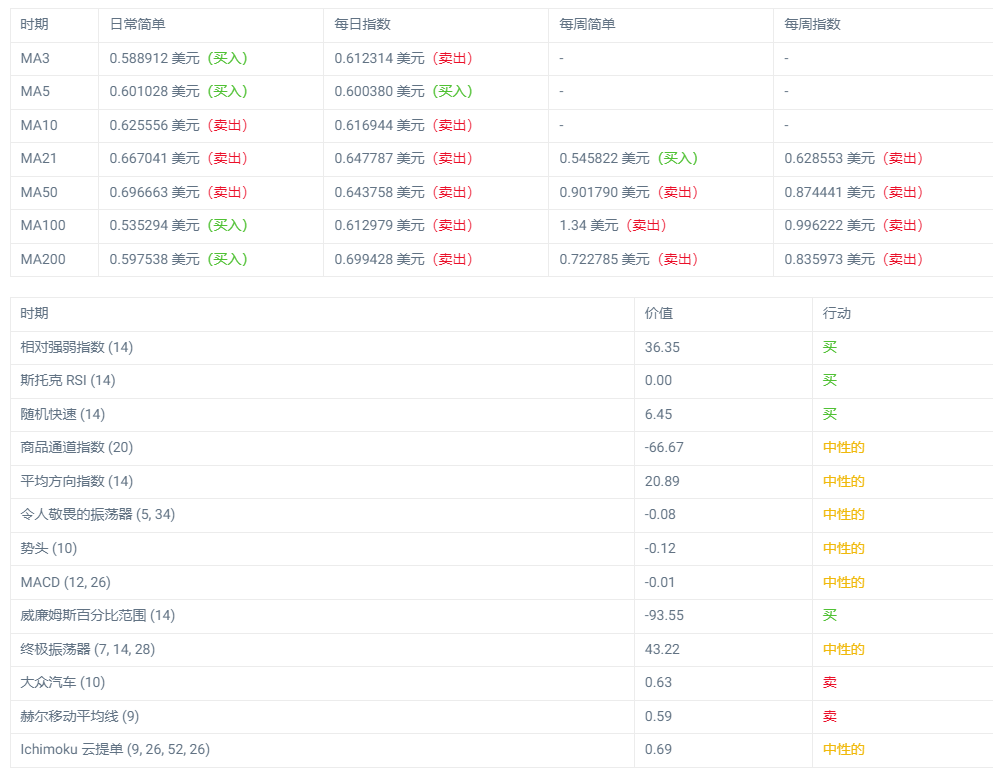Click MA200 daily simple value 0.597538 美元
This screenshot has height=783, width=993.
[155, 259]
